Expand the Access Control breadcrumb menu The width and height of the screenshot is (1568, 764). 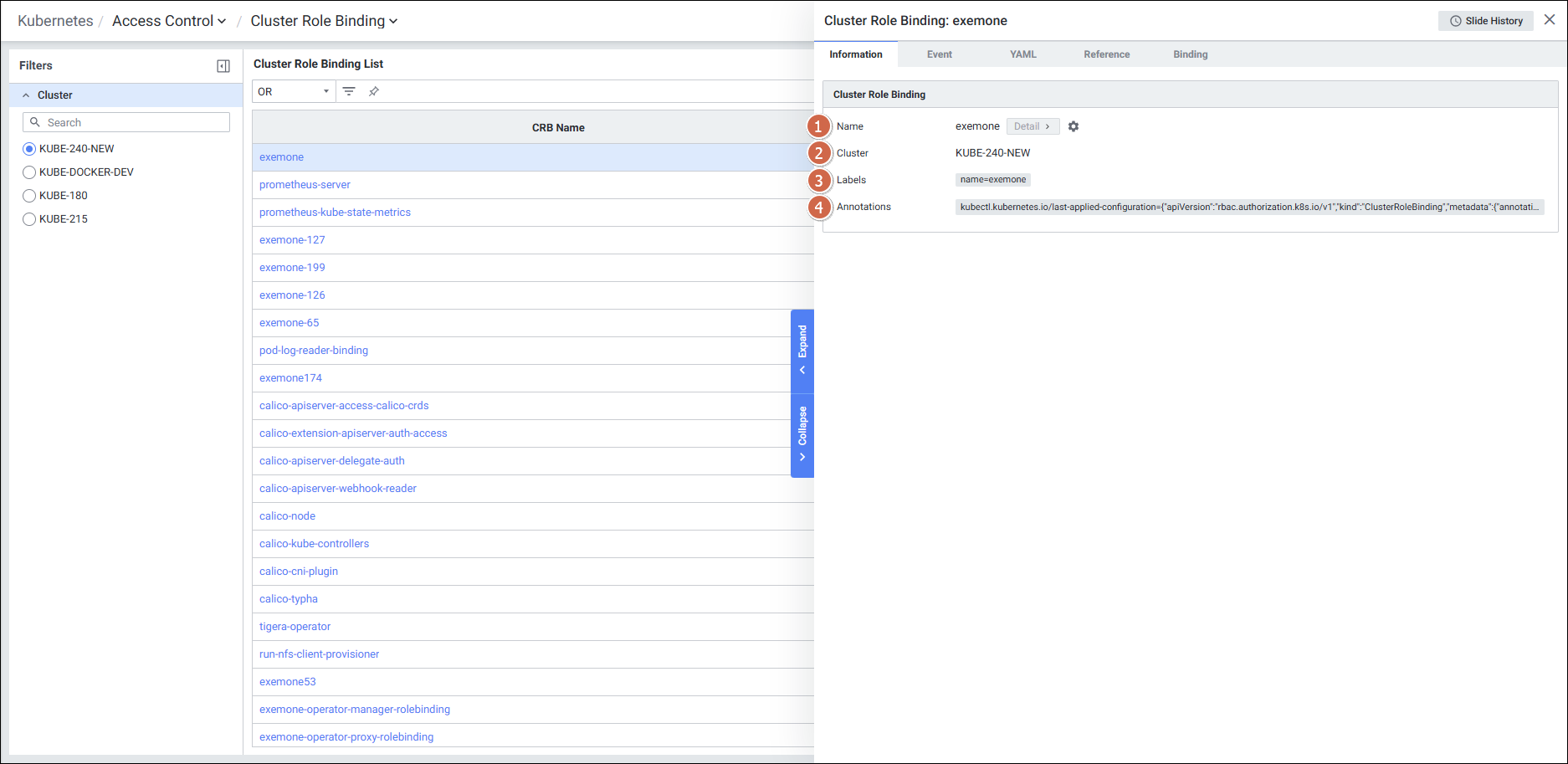pyautogui.click(x=169, y=21)
